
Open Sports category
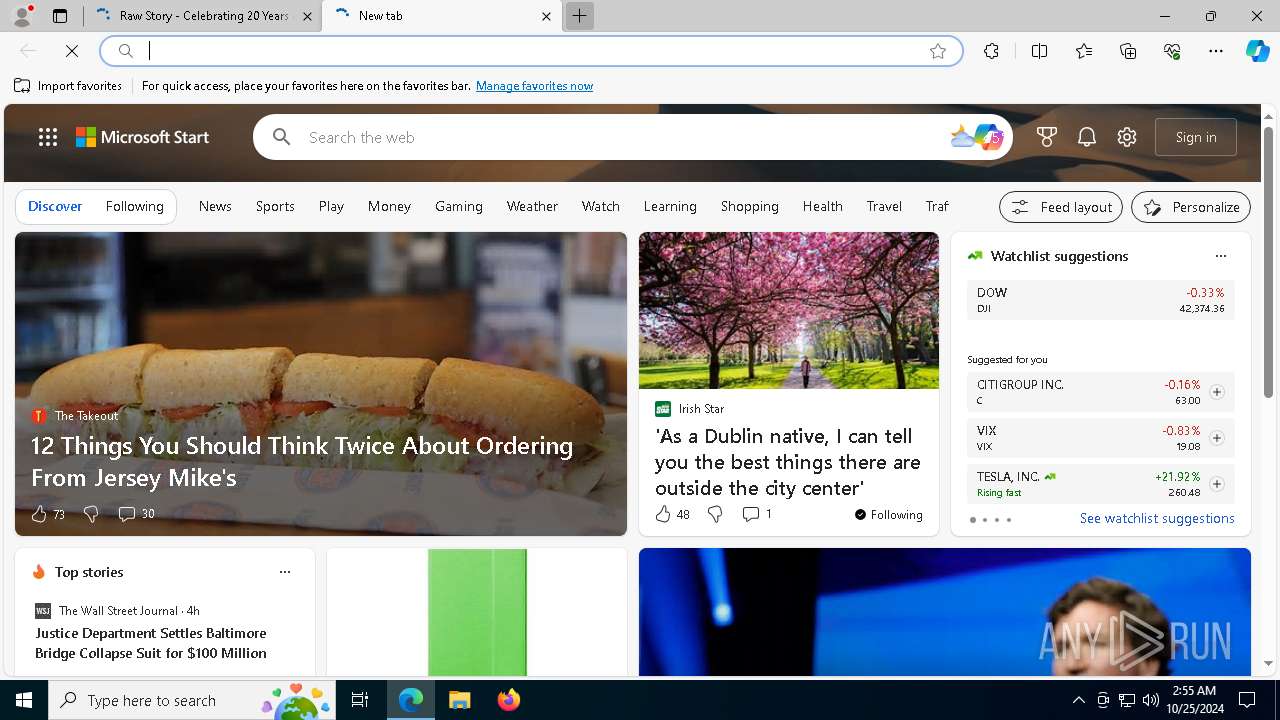click(x=275, y=206)
